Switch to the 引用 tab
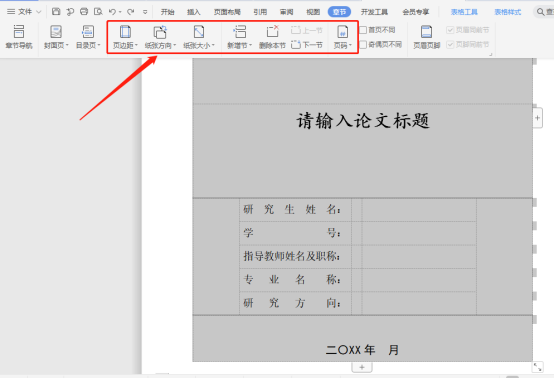 260,12
